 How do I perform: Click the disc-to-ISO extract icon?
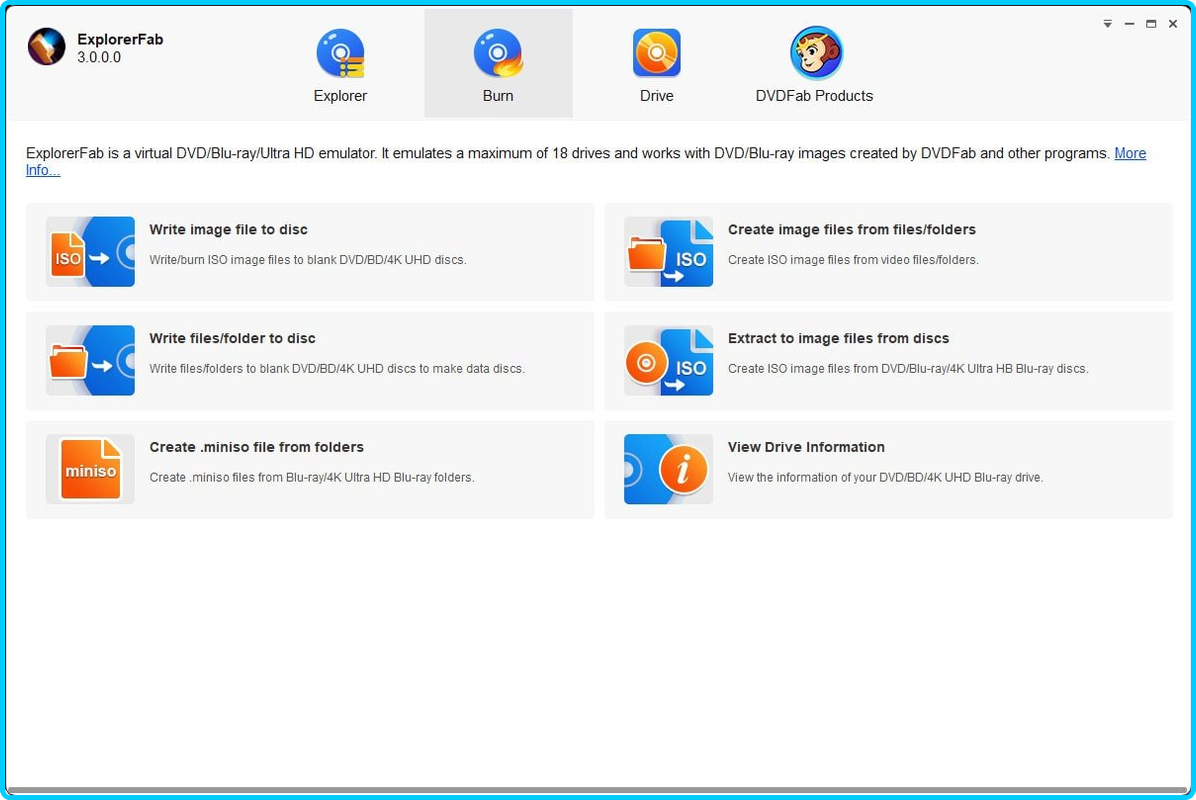pos(668,361)
